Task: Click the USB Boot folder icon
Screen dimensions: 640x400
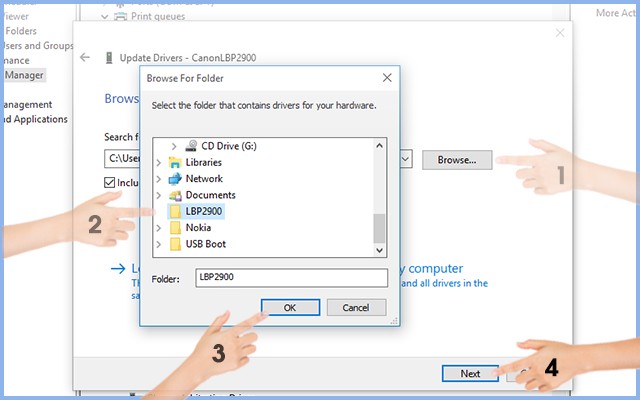Action: pos(175,244)
